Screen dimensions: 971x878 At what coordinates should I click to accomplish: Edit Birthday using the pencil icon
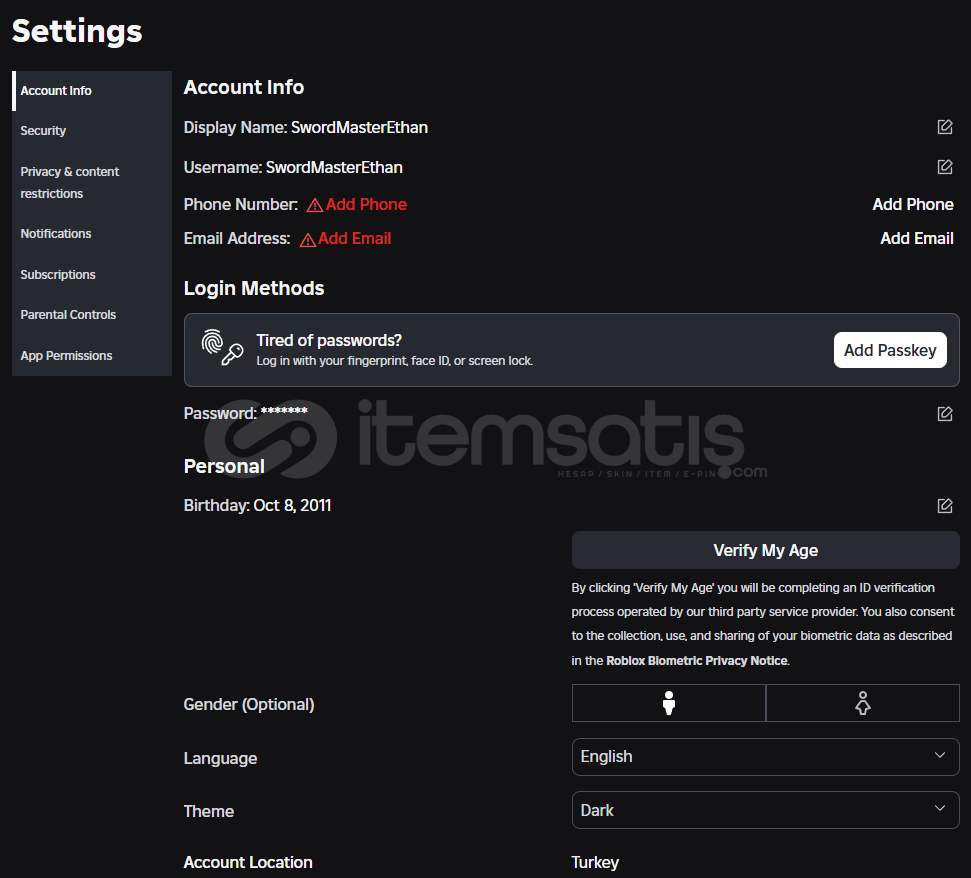click(x=944, y=506)
